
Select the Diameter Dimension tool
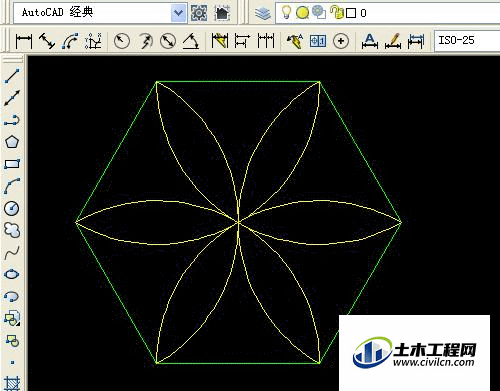coord(168,41)
